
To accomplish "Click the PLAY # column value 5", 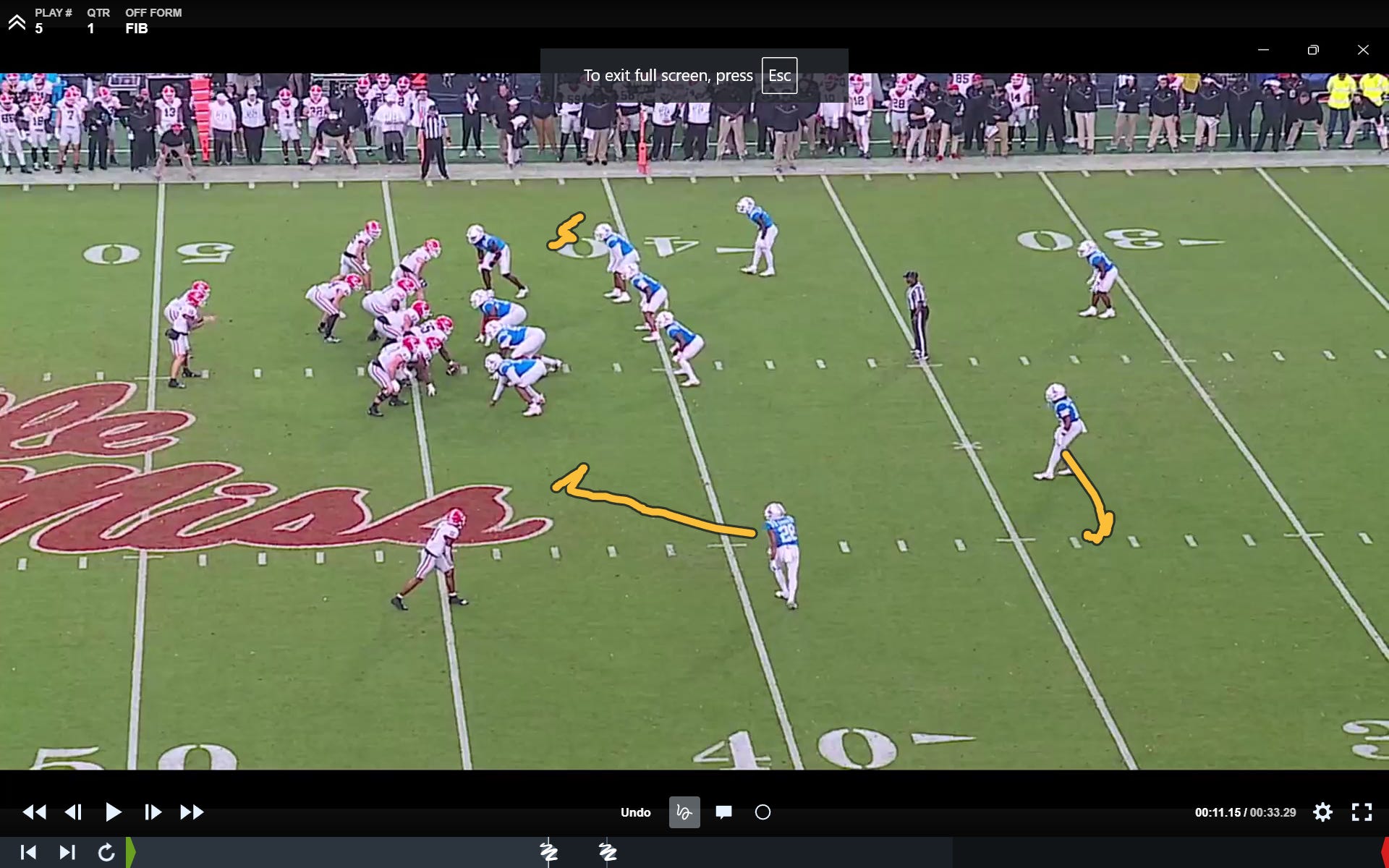I will click(x=39, y=29).
